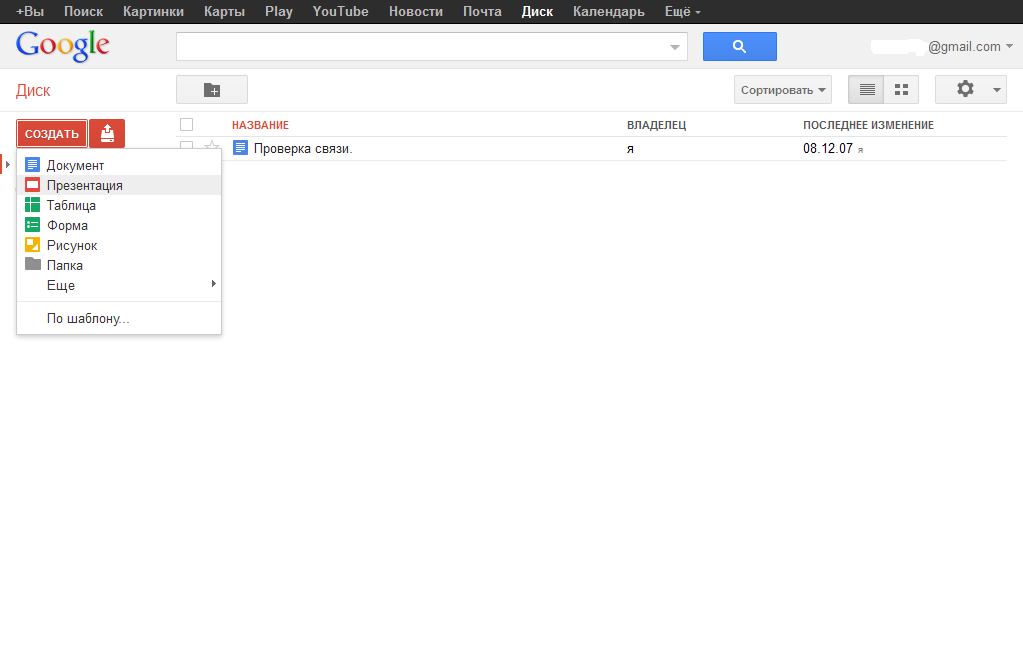The width and height of the screenshot is (1023, 654).
Task: Click the YouTube link in top bar
Action: [340, 12]
